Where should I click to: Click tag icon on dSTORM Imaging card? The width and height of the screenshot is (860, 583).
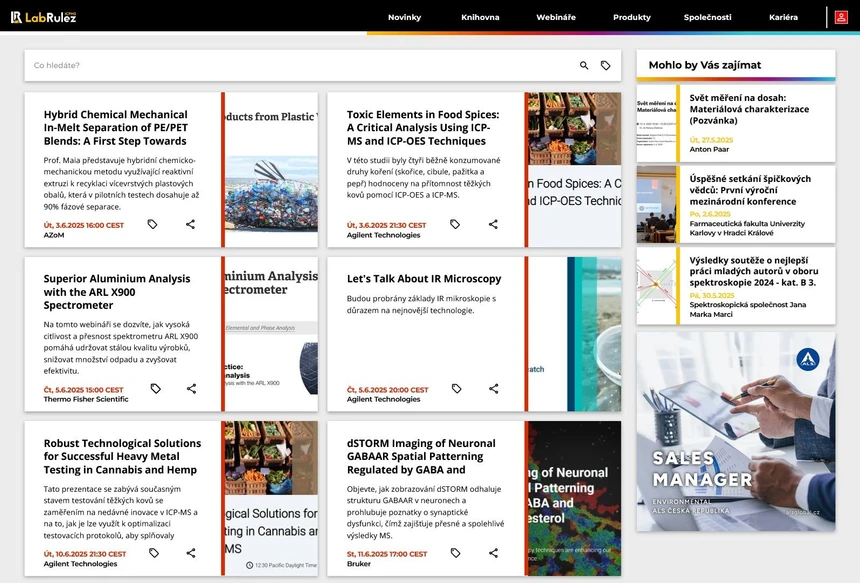click(455, 553)
